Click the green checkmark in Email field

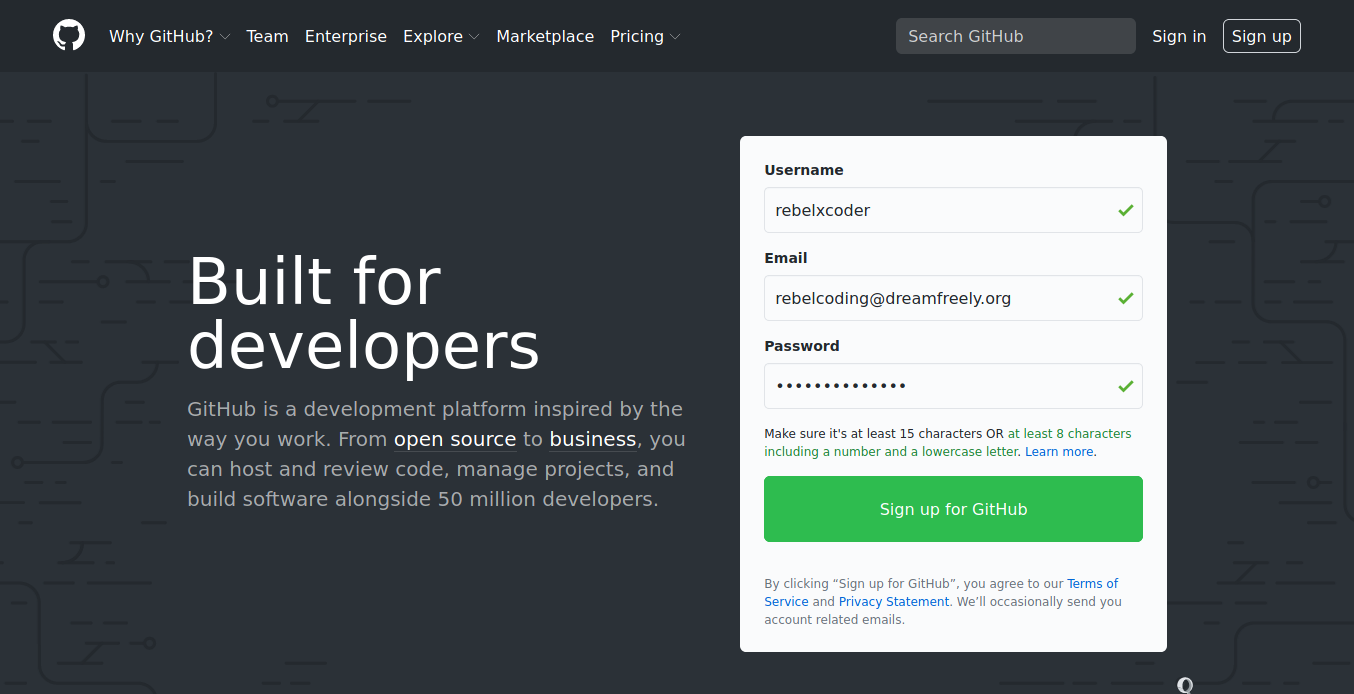[x=1126, y=299]
